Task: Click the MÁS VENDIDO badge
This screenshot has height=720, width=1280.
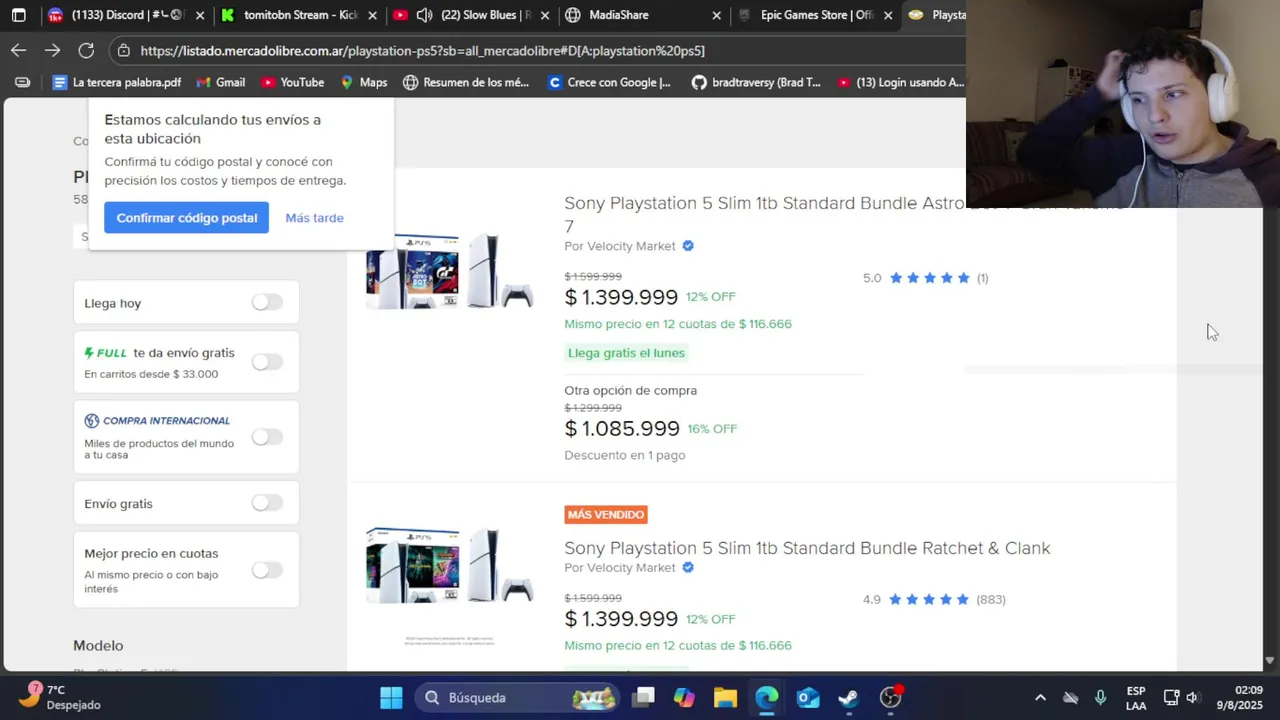Action: tap(606, 514)
